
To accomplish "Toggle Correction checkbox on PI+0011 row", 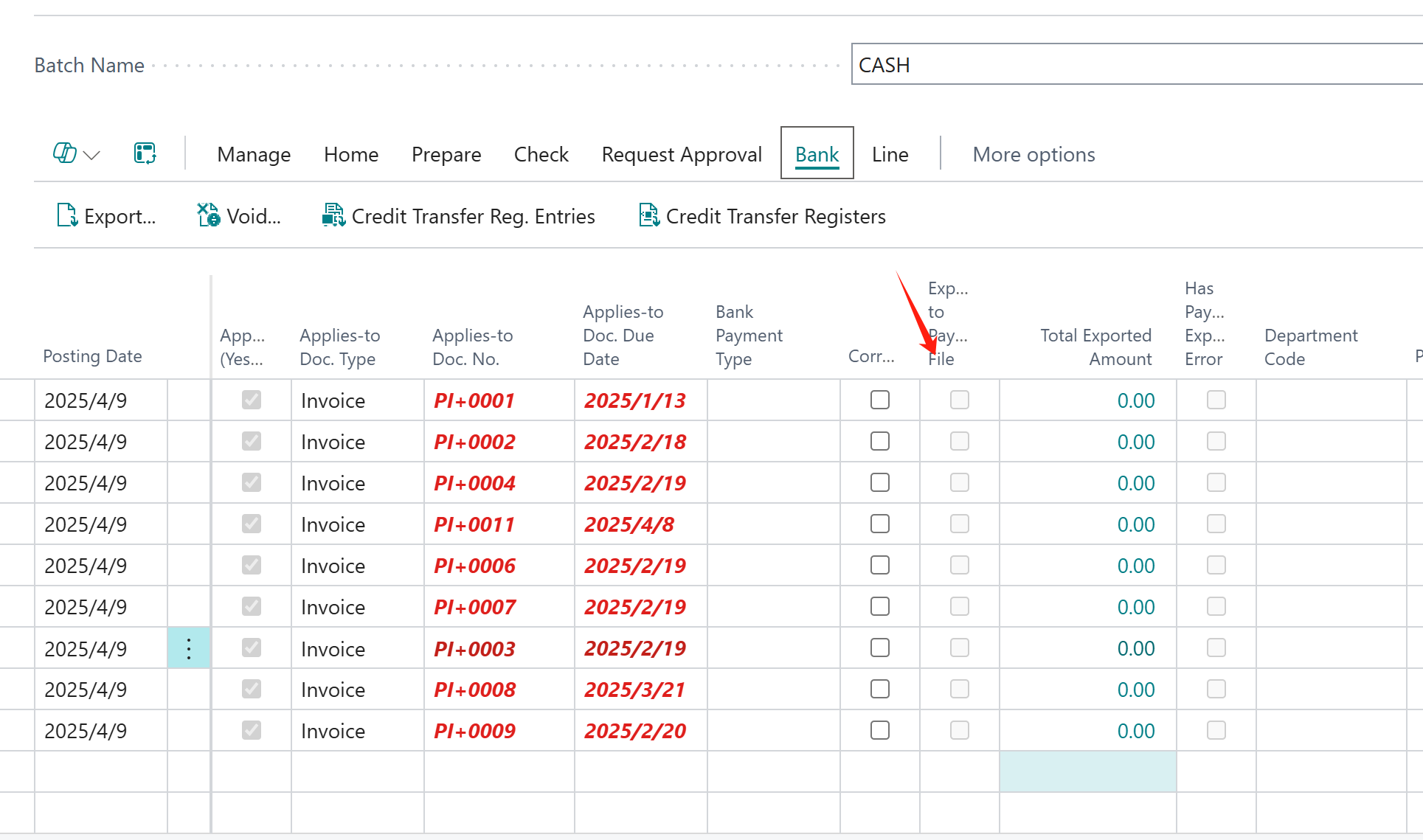I will pos(879,524).
